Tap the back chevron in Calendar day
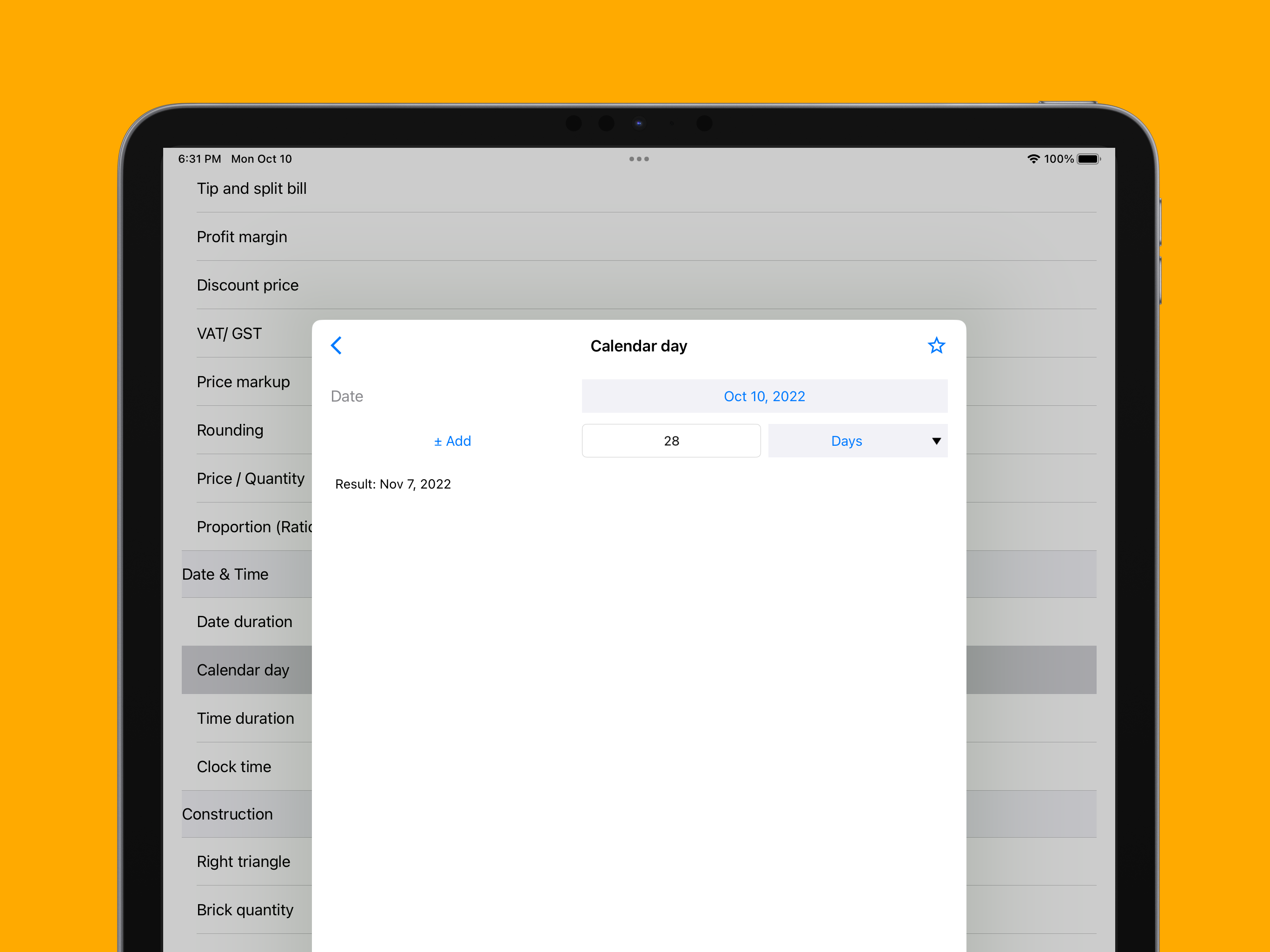Viewport: 1270px width, 952px height. (337, 346)
